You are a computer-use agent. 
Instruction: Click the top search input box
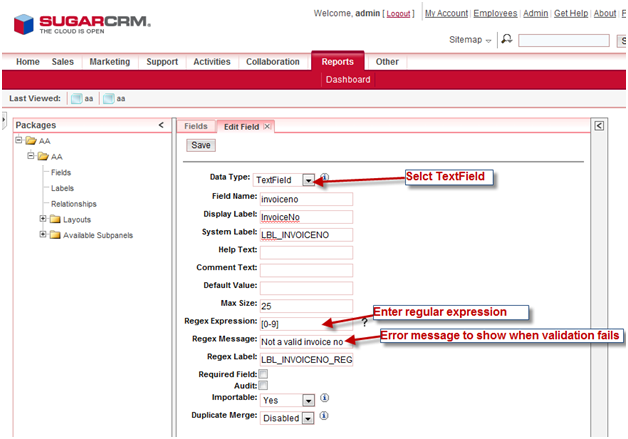[564, 40]
